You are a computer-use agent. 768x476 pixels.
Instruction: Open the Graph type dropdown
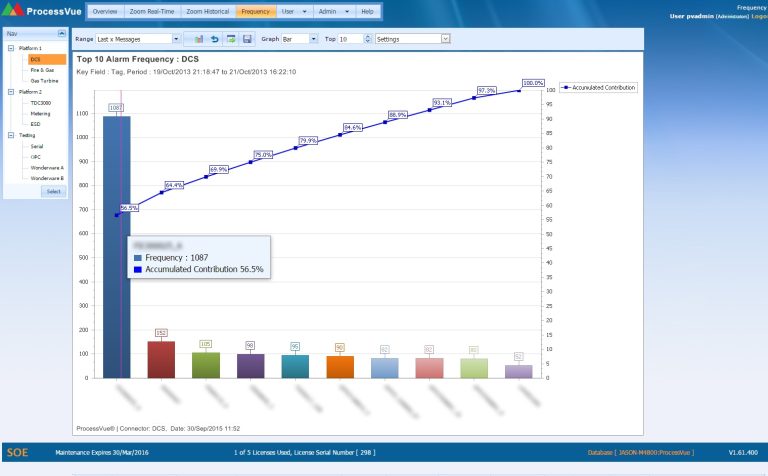coord(313,39)
